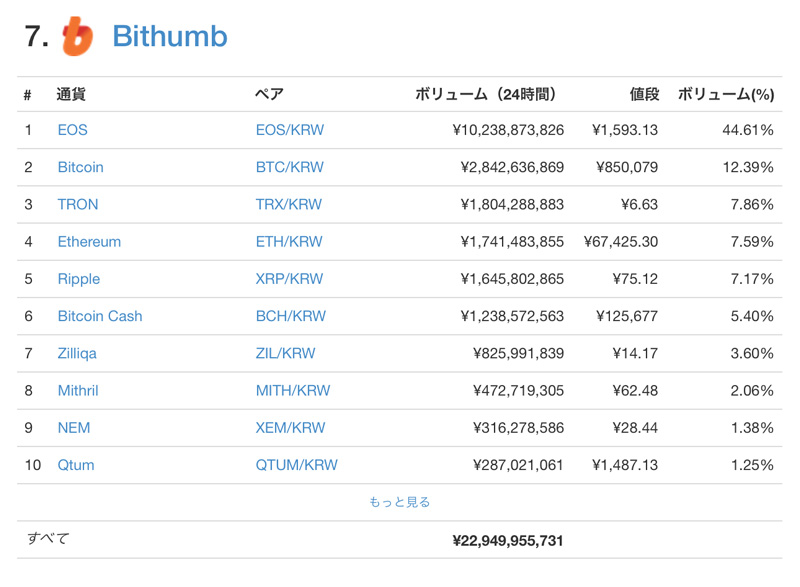Viewport: 800px width, 587px height.
Task: Click the もっと見る show more link
Action: (x=399, y=502)
